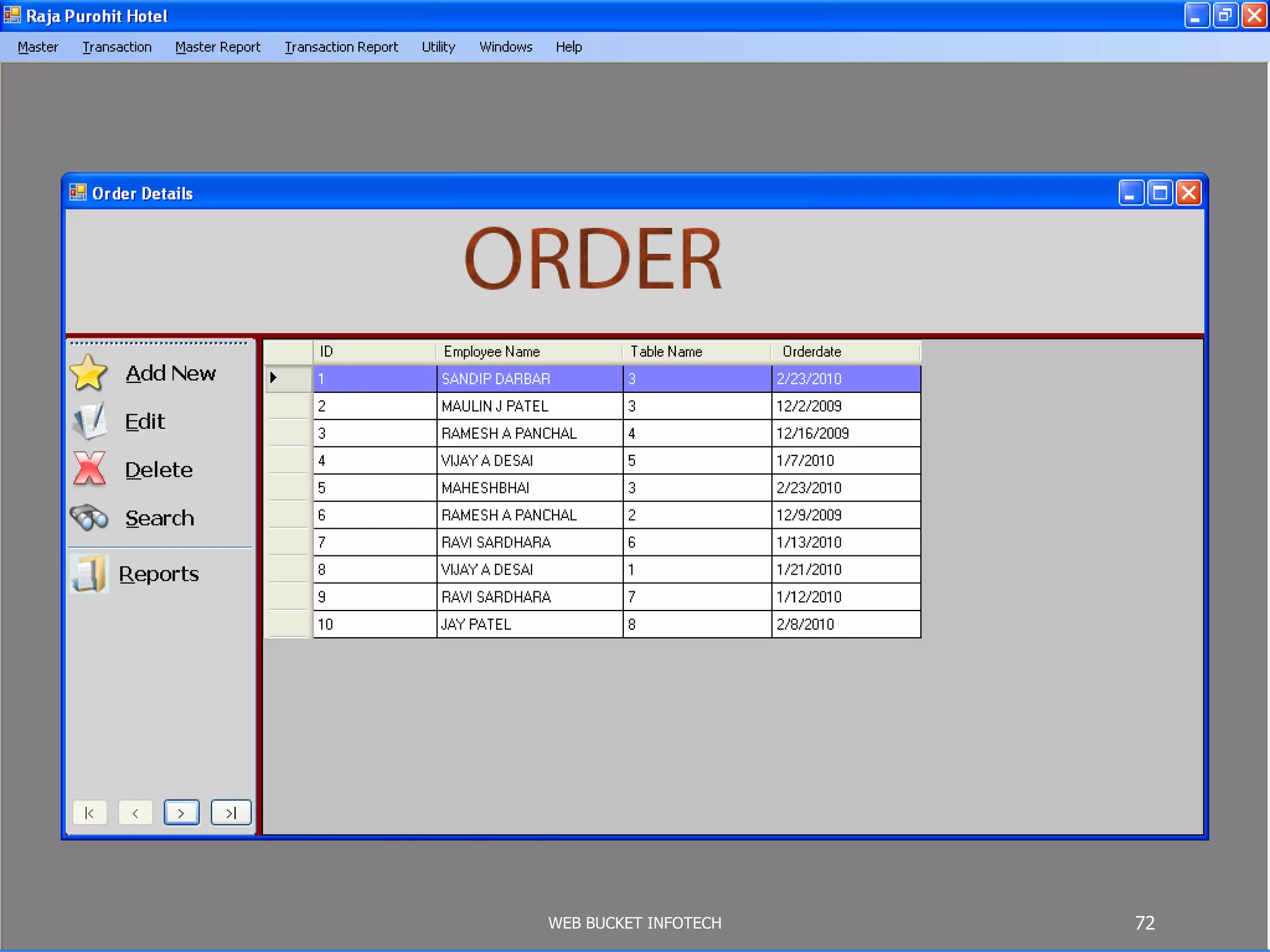Sort by Table Name column header
This screenshot has height=952, width=1270.
(x=697, y=351)
